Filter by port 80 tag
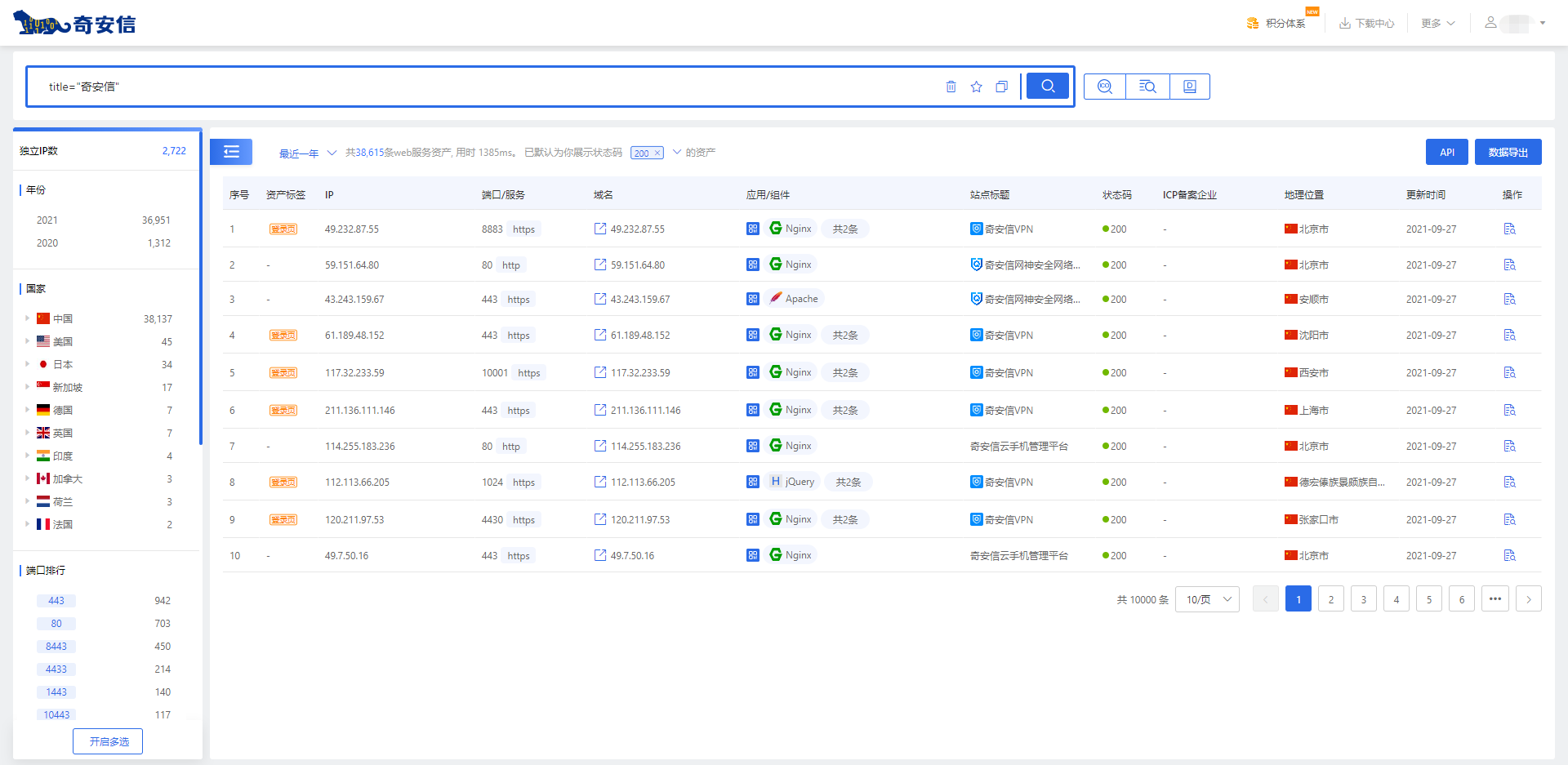 click(x=56, y=624)
